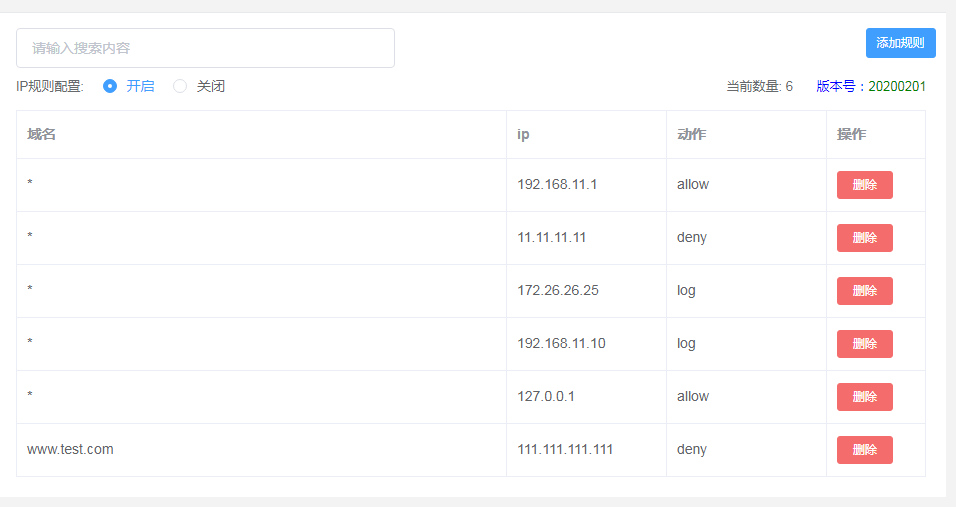The width and height of the screenshot is (956, 507).
Task: Delete the 192.168.11.10 log rule
Action: (865, 344)
